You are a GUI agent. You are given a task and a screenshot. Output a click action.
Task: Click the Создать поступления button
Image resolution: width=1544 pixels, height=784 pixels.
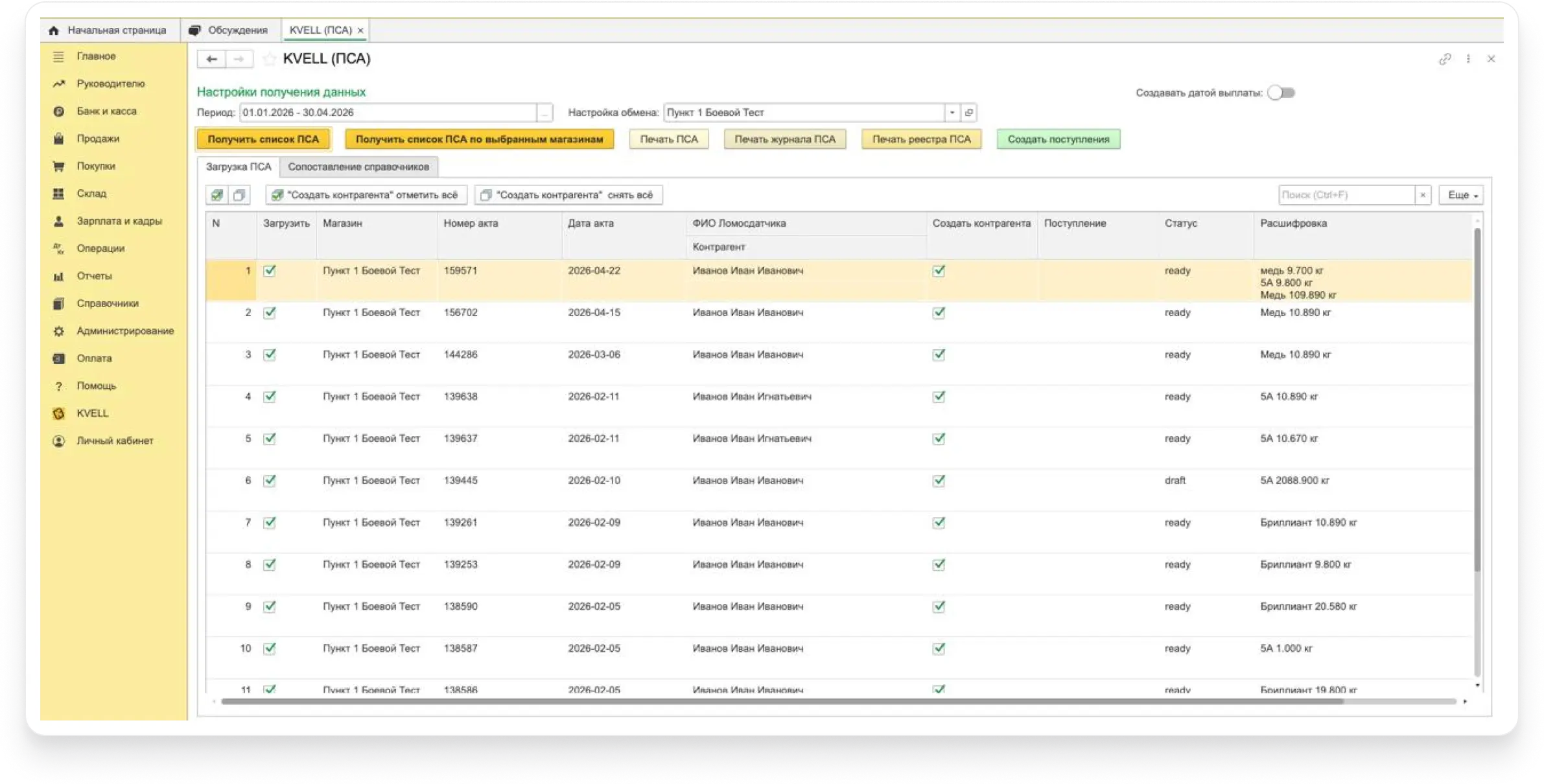1059,139
